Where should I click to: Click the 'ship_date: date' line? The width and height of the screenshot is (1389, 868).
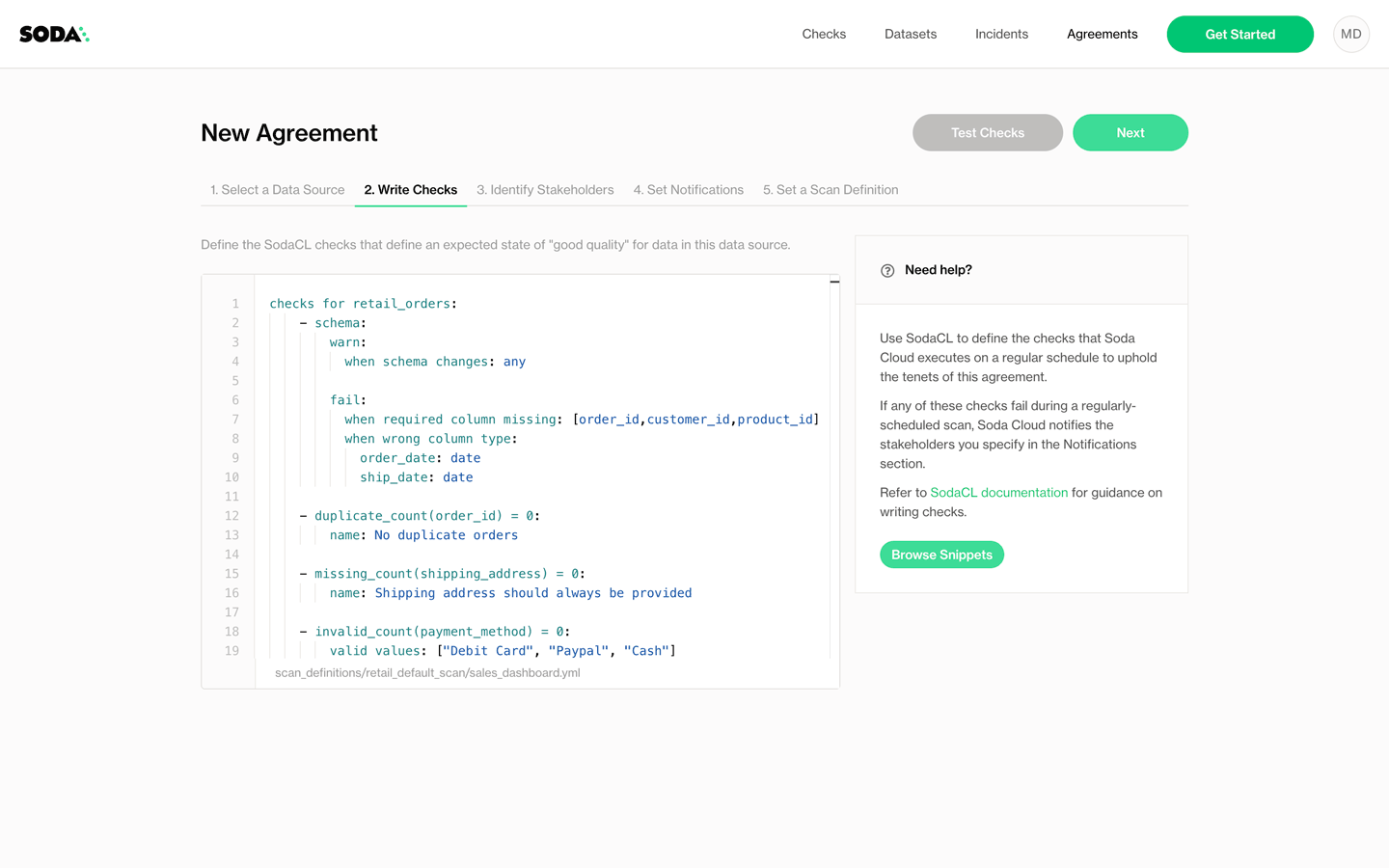tap(416, 477)
